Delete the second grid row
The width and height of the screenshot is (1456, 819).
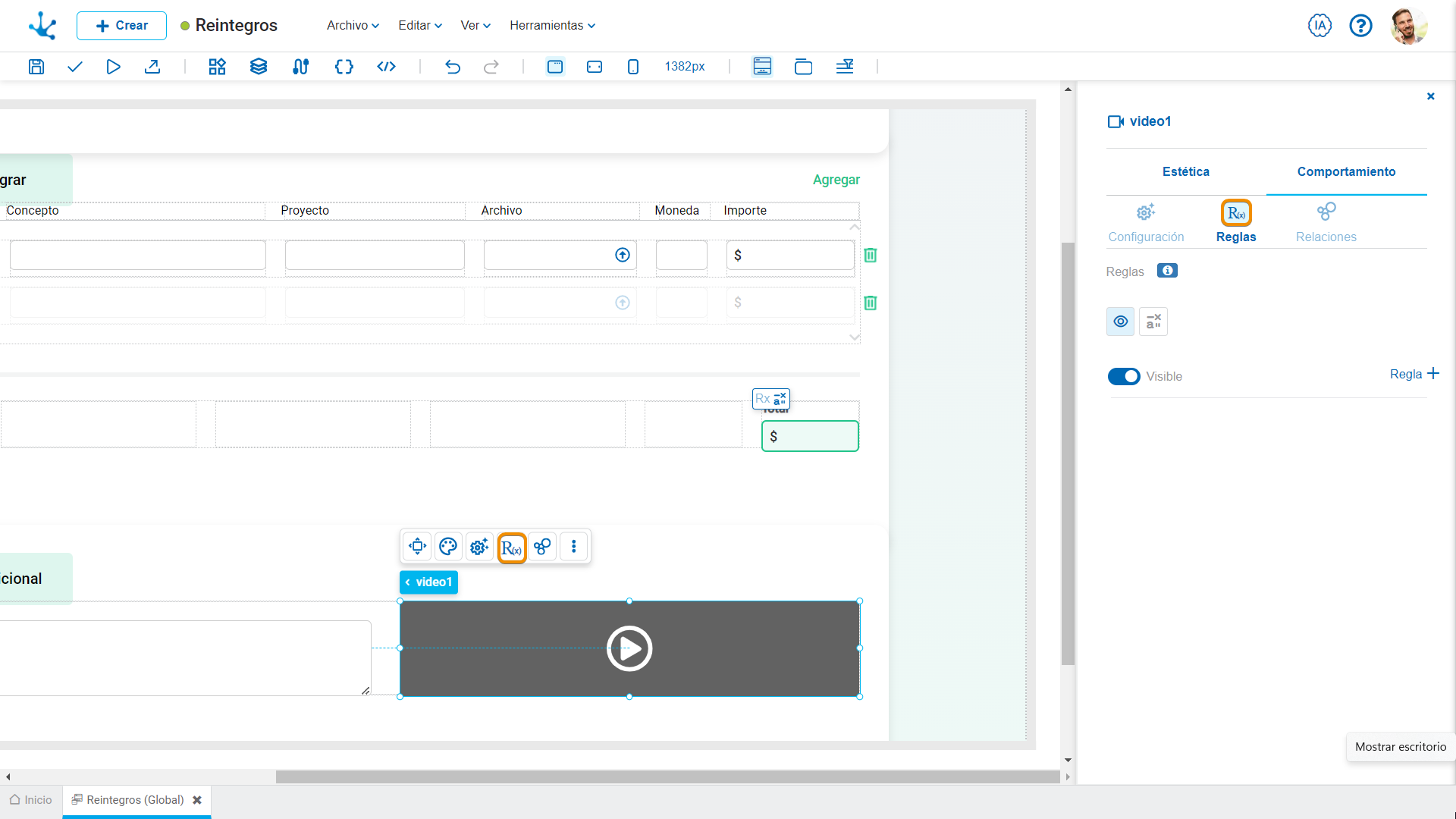(871, 303)
